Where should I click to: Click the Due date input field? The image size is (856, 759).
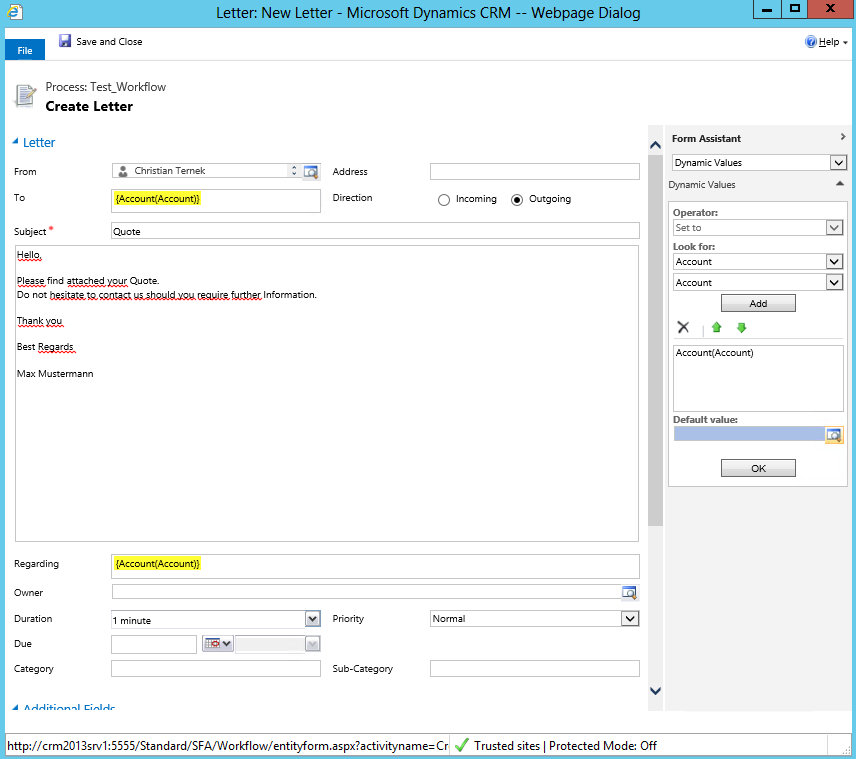click(154, 644)
